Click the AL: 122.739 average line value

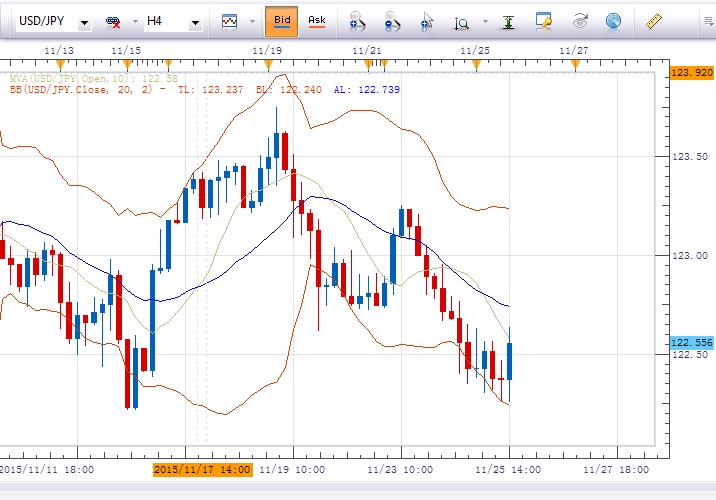(x=367, y=89)
